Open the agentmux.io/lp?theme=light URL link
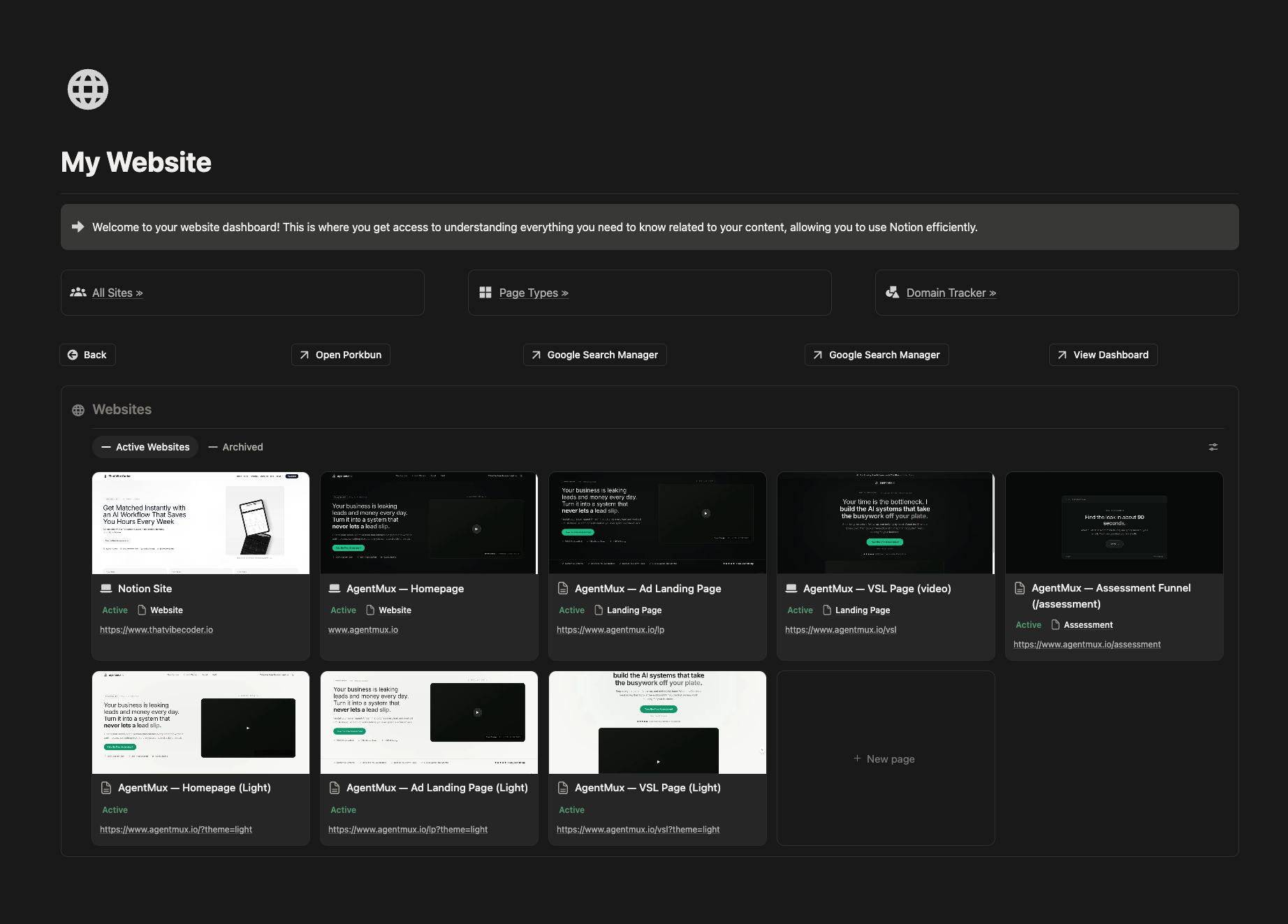 (x=408, y=829)
